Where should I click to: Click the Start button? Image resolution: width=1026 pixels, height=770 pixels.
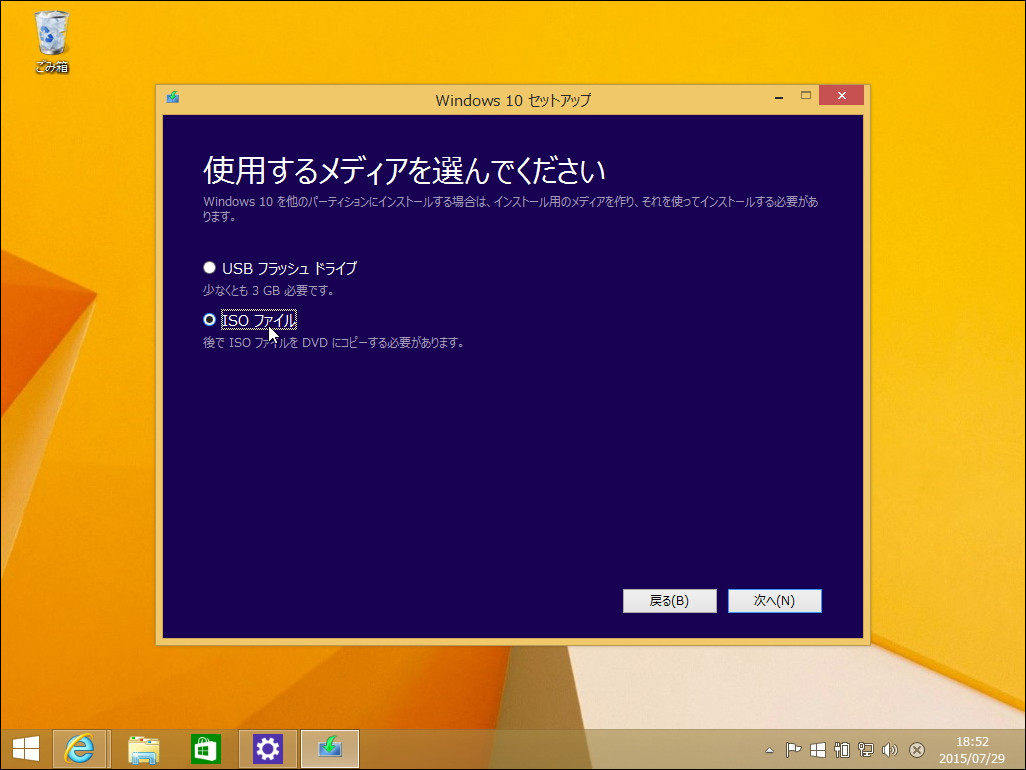(26, 748)
